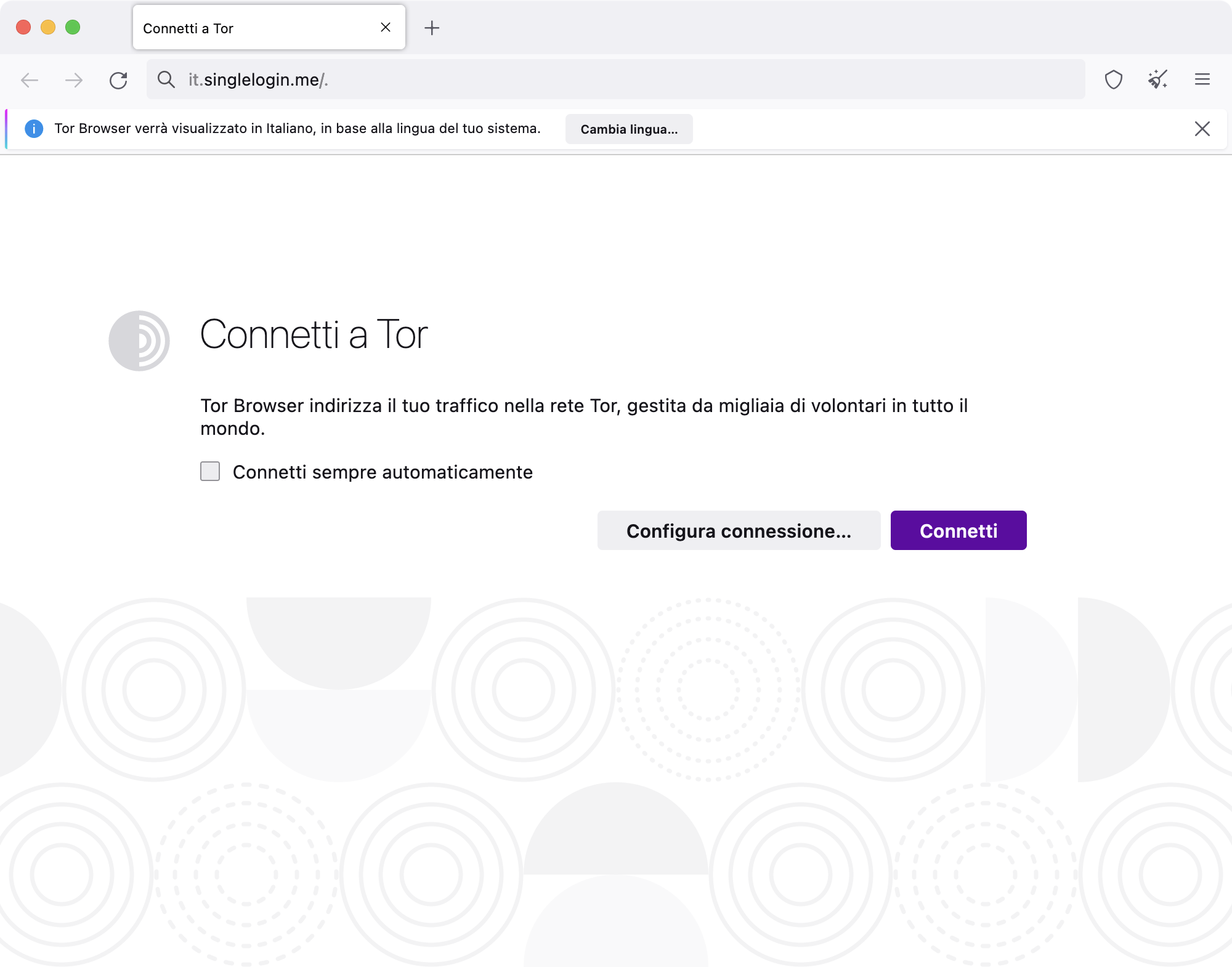Viewport: 1232px width, 967px height.
Task: Click the blue info icon in the notification bar
Action: [34, 129]
